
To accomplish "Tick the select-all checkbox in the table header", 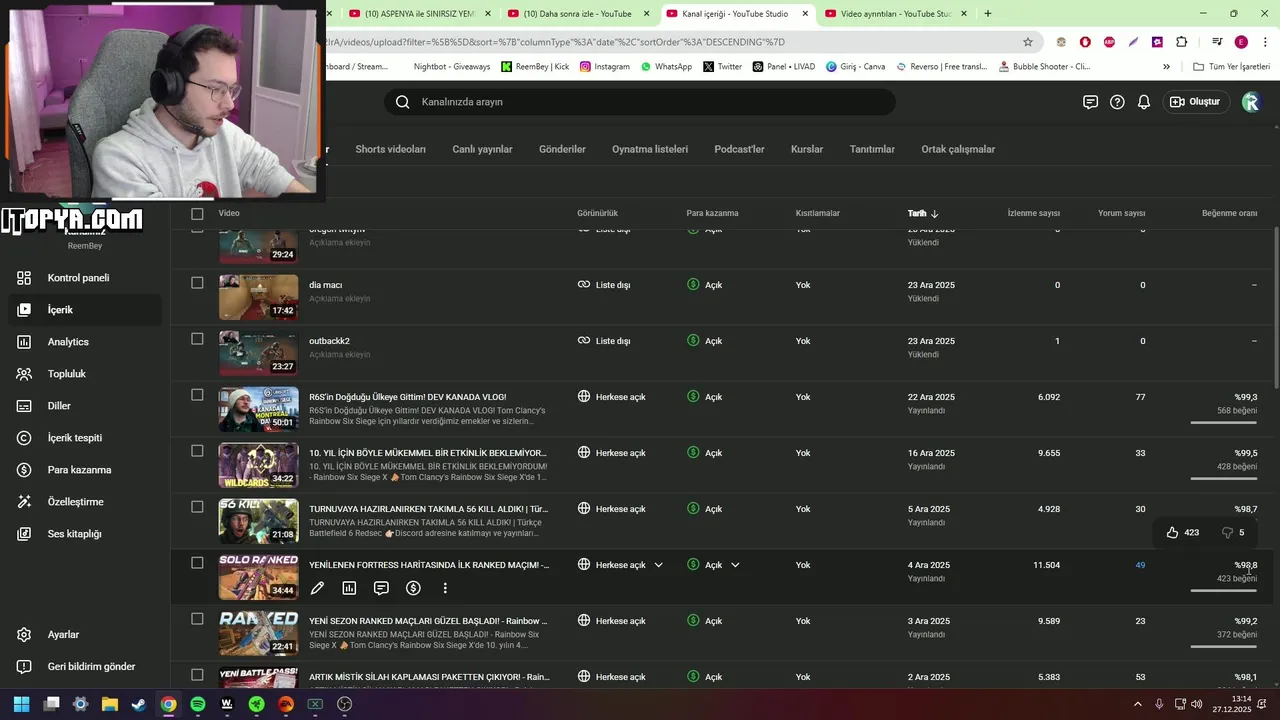I will click(197, 213).
